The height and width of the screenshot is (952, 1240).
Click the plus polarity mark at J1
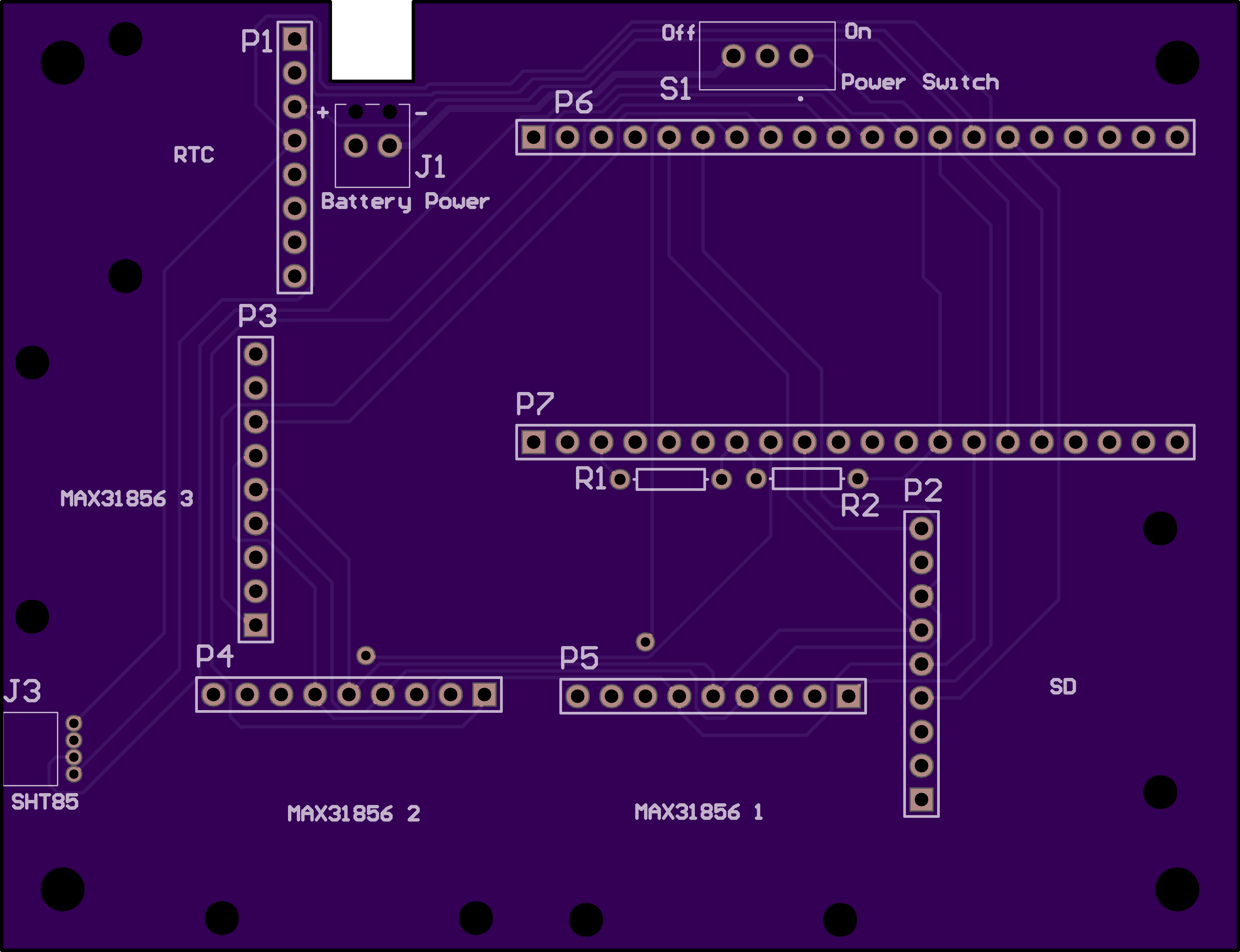[x=323, y=113]
